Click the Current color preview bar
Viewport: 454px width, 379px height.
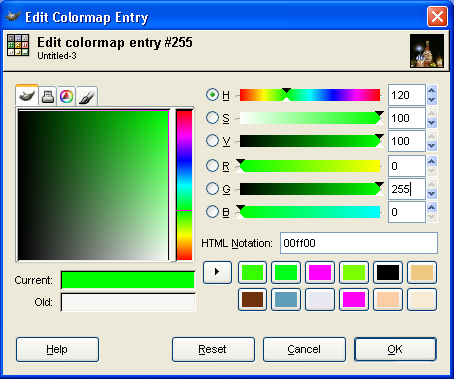coord(128,280)
